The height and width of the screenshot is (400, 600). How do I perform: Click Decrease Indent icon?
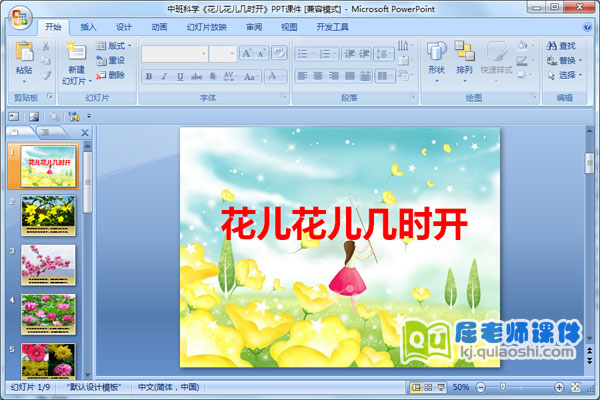[x=349, y=54]
